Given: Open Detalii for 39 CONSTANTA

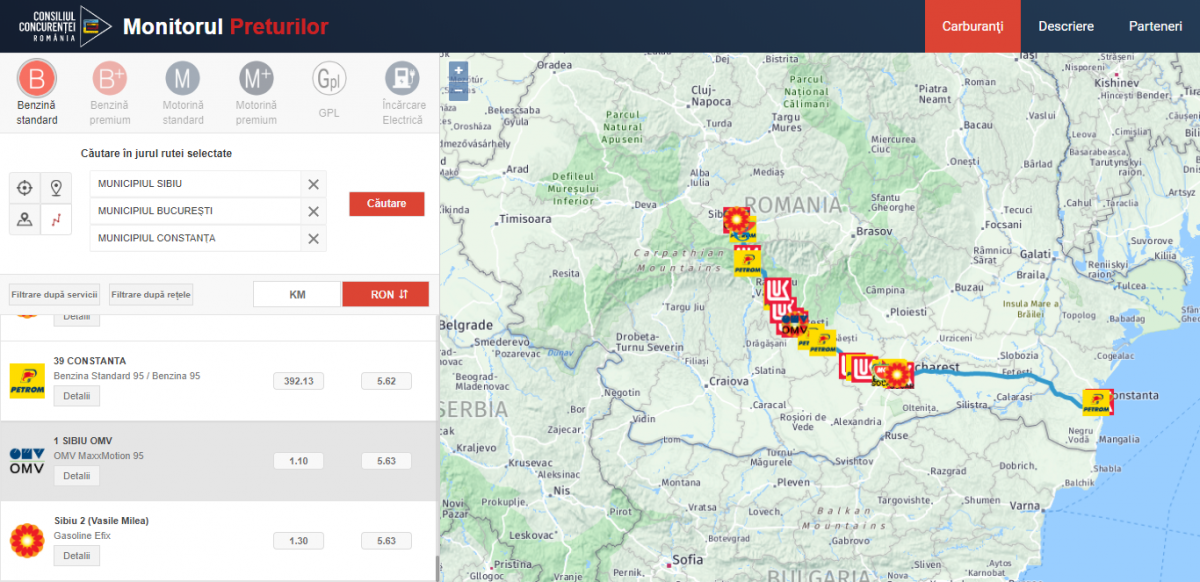Looking at the screenshot, I should tap(77, 396).
